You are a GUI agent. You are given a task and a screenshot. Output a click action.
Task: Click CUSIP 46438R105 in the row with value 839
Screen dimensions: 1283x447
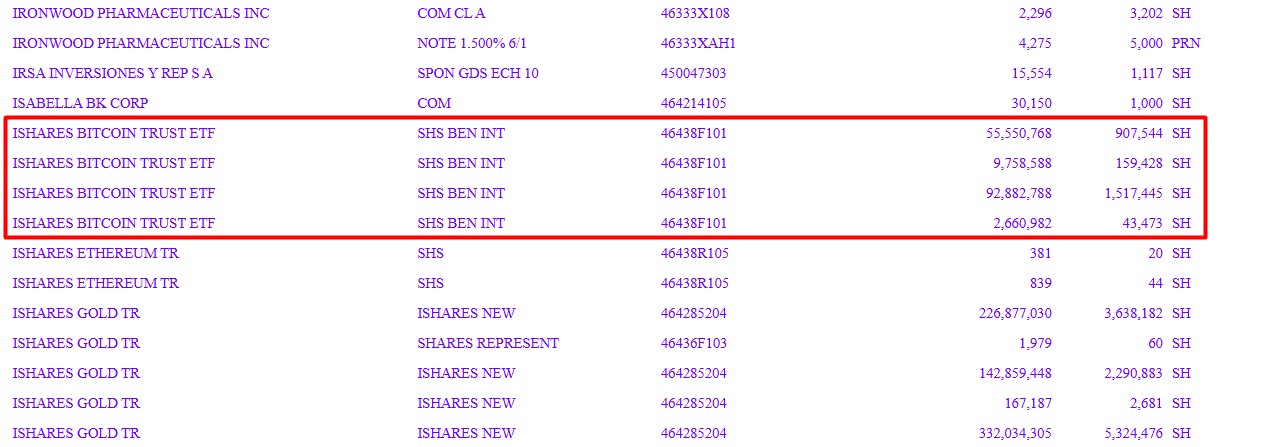click(694, 284)
